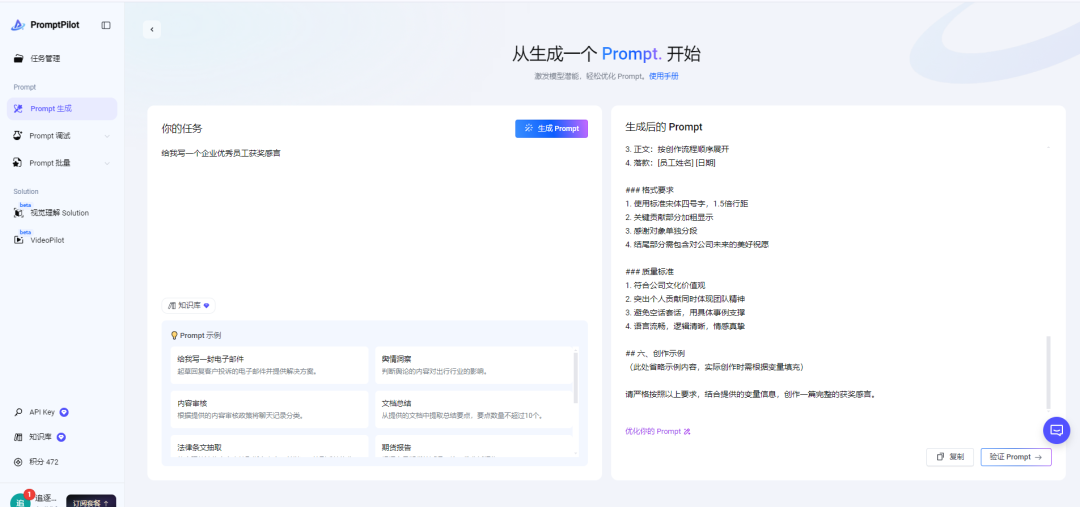1080x507 pixels.
Task: Click the back arrow at top of page
Action: (x=152, y=30)
